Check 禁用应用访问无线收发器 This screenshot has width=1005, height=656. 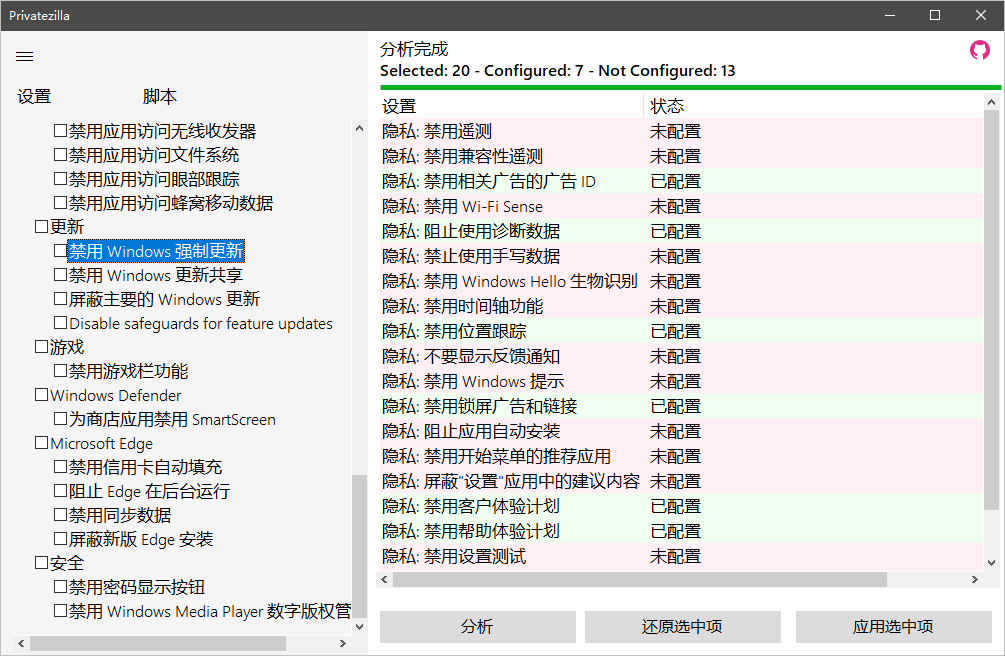61,131
